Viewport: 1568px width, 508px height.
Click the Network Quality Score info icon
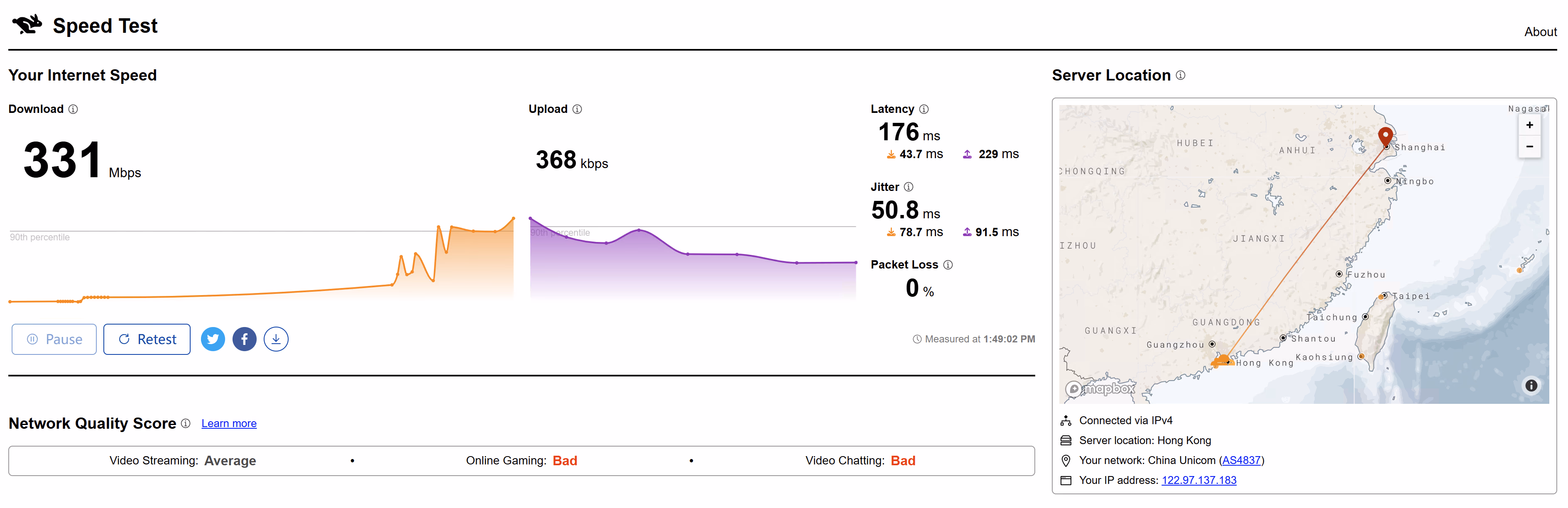click(x=186, y=423)
